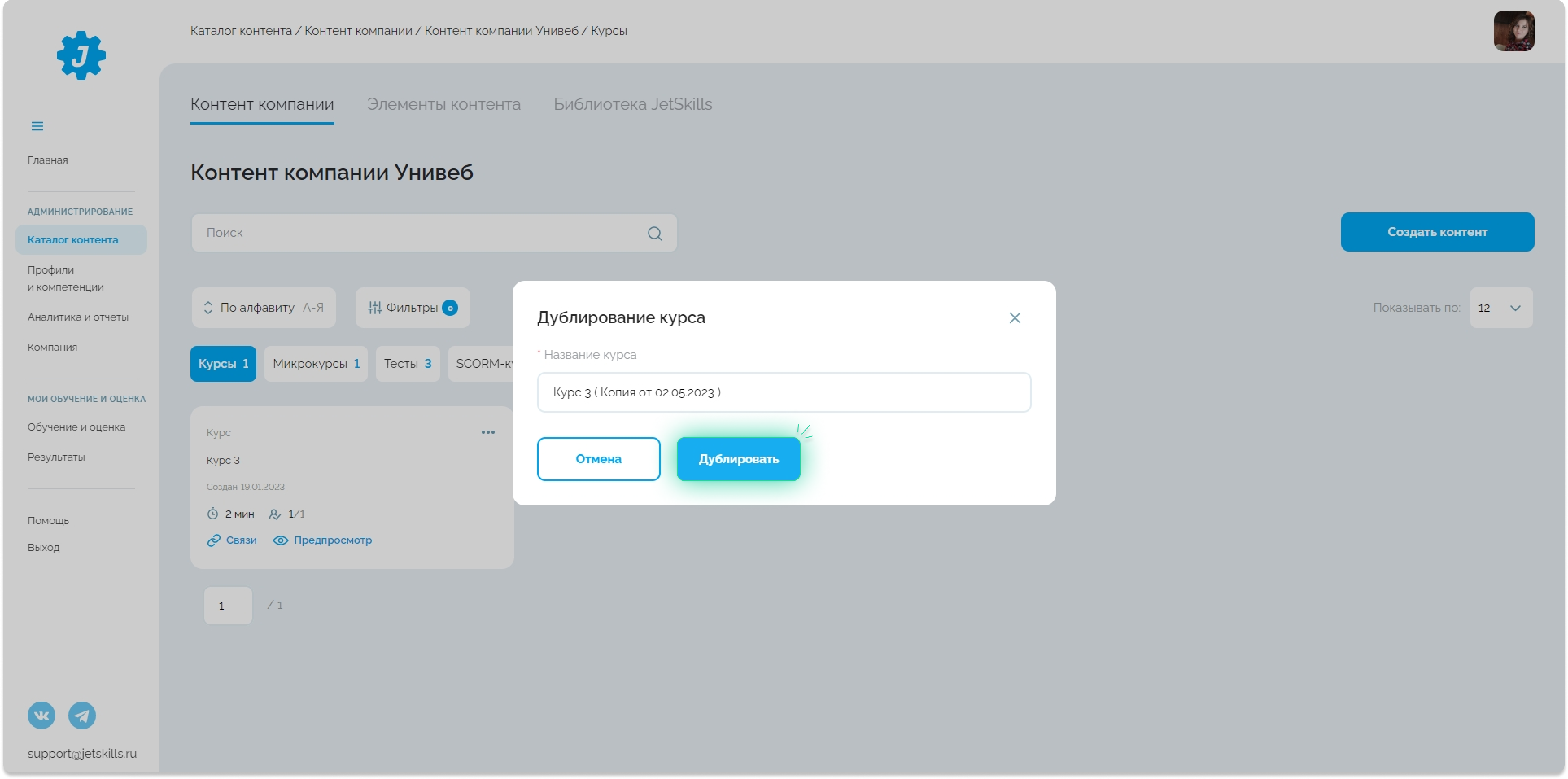
Task: Click the Отмена button
Action: pos(598,459)
